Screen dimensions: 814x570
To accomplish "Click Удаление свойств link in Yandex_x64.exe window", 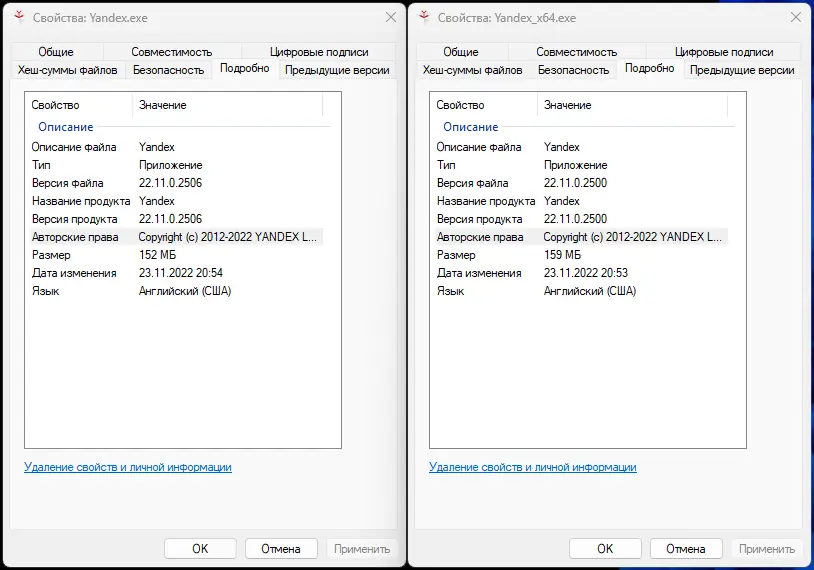I will (532, 467).
